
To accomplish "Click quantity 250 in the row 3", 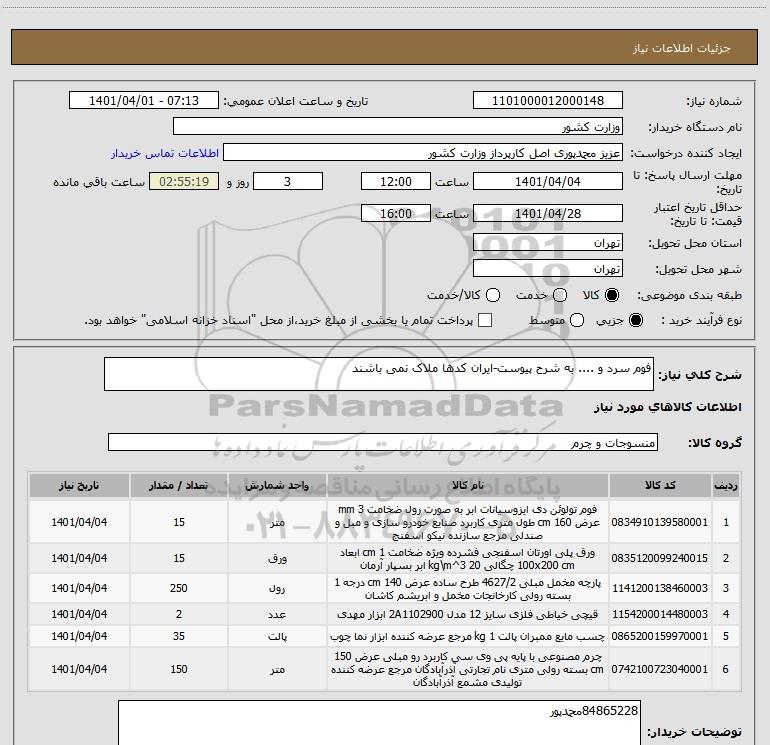I will pos(179,588).
